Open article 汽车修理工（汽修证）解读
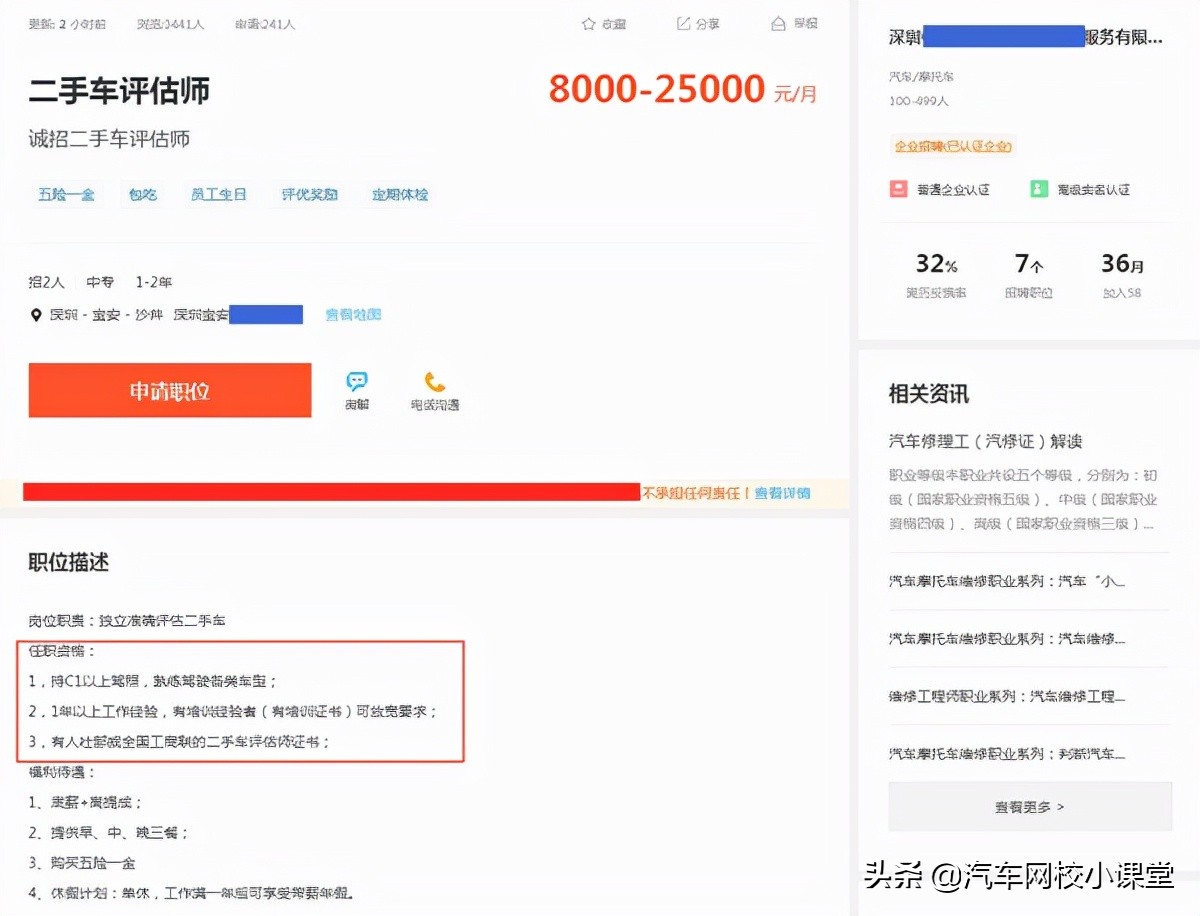1200x916 pixels. (986, 441)
